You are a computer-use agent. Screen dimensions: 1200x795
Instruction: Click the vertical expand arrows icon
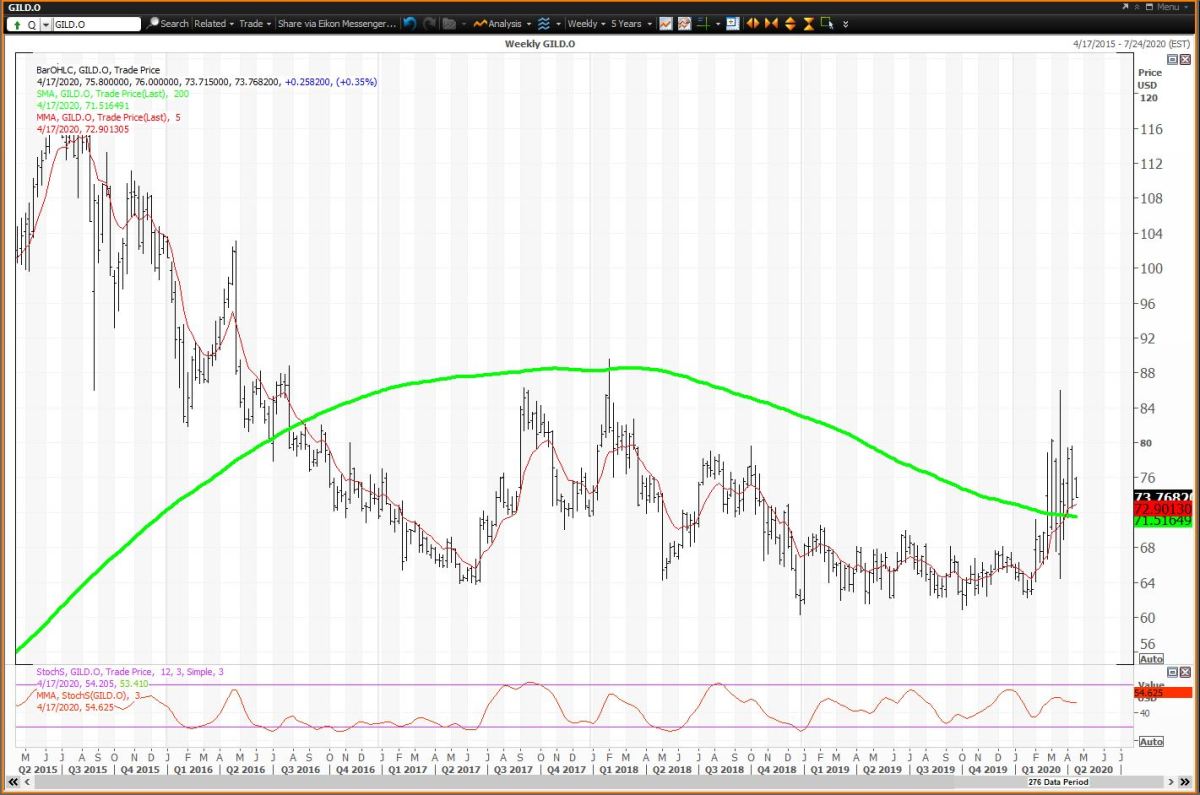tap(790, 23)
